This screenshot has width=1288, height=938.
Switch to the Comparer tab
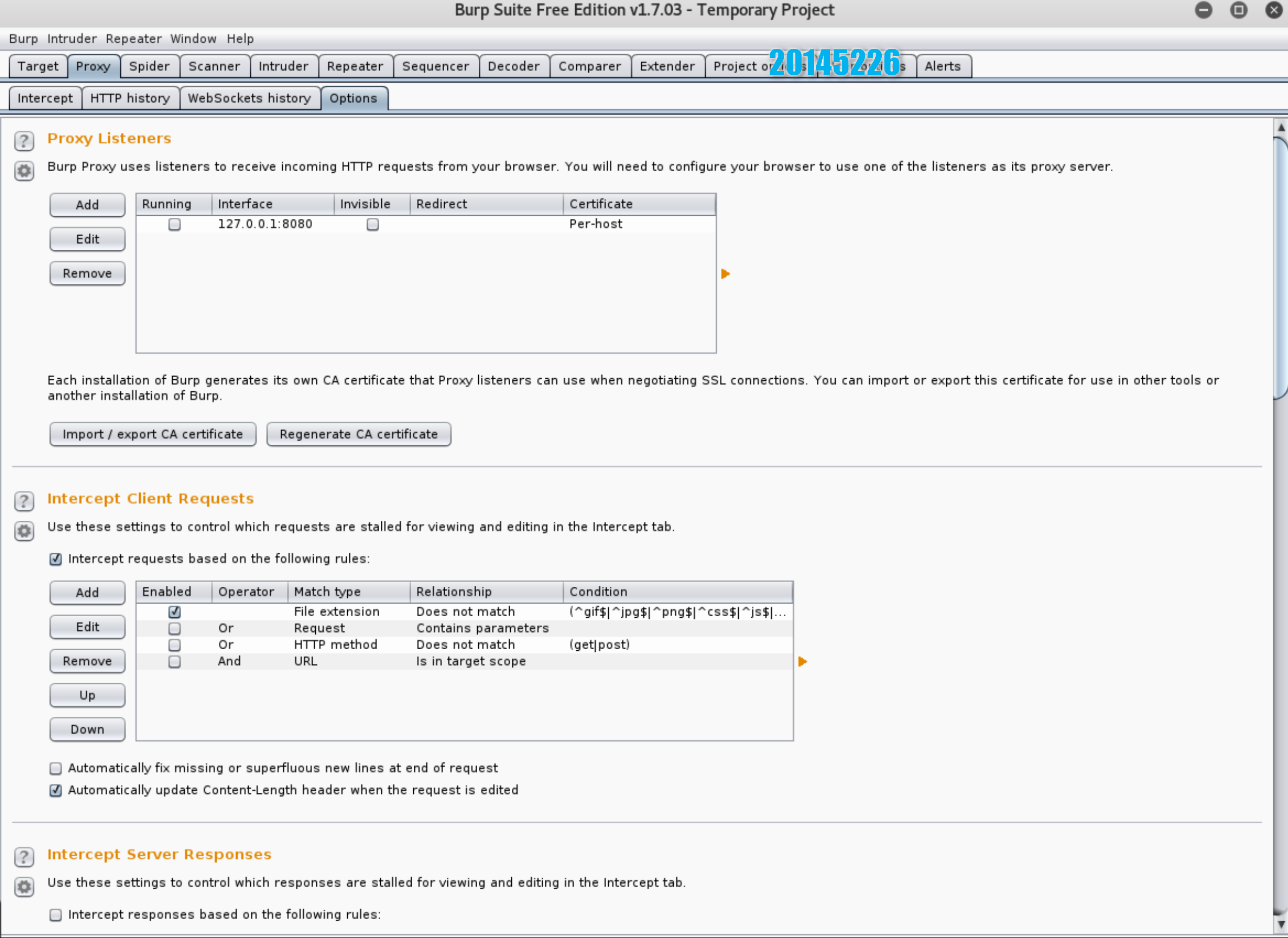click(590, 66)
